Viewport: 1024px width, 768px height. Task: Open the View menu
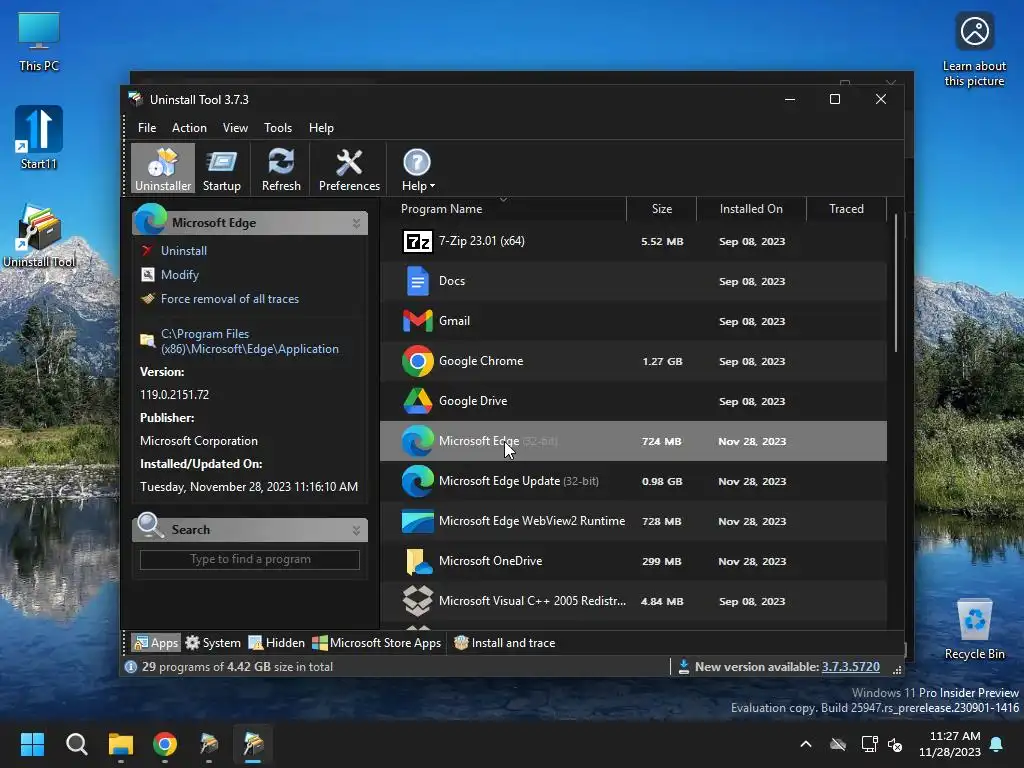pyautogui.click(x=235, y=128)
